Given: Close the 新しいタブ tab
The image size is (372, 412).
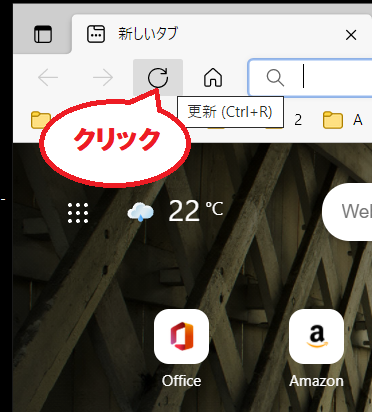Looking at the screenshot, I should (351, 35).
